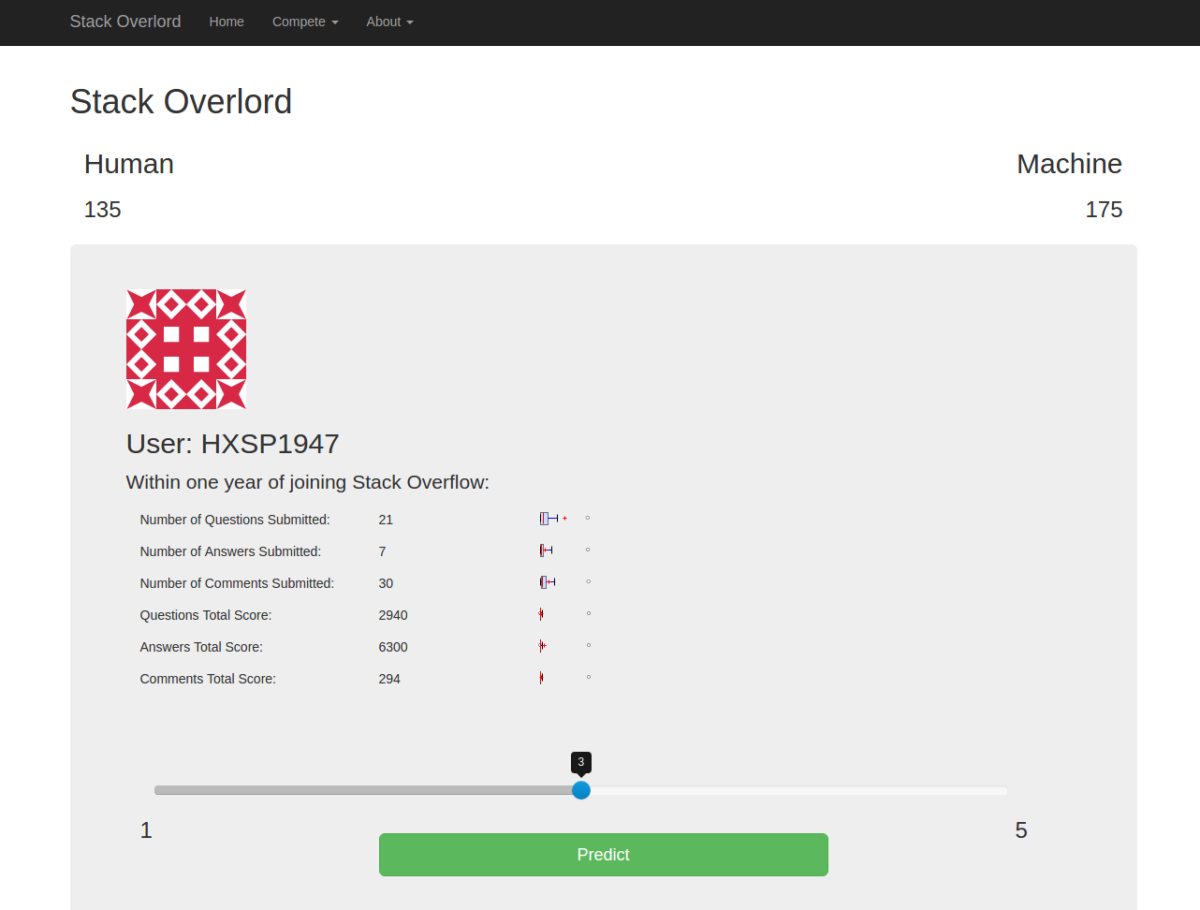Click the slider minimum label 1
This screenshot has width=1200, height=910.
click(146, 831)
